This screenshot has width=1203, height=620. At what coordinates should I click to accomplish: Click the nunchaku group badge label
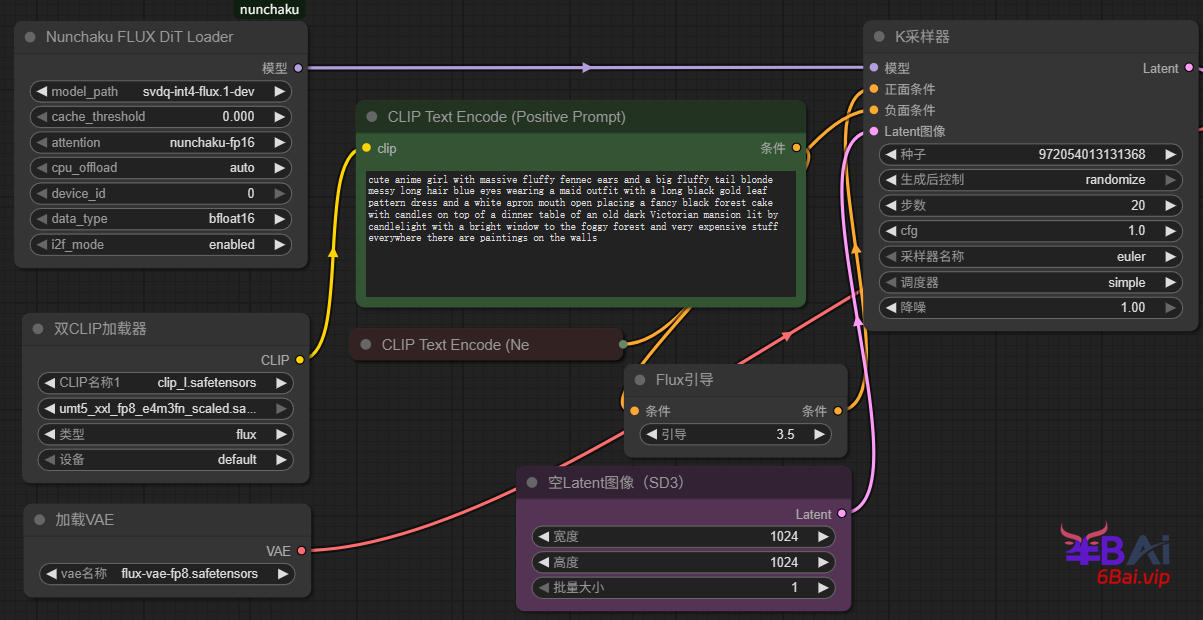(x=269, y=9)
